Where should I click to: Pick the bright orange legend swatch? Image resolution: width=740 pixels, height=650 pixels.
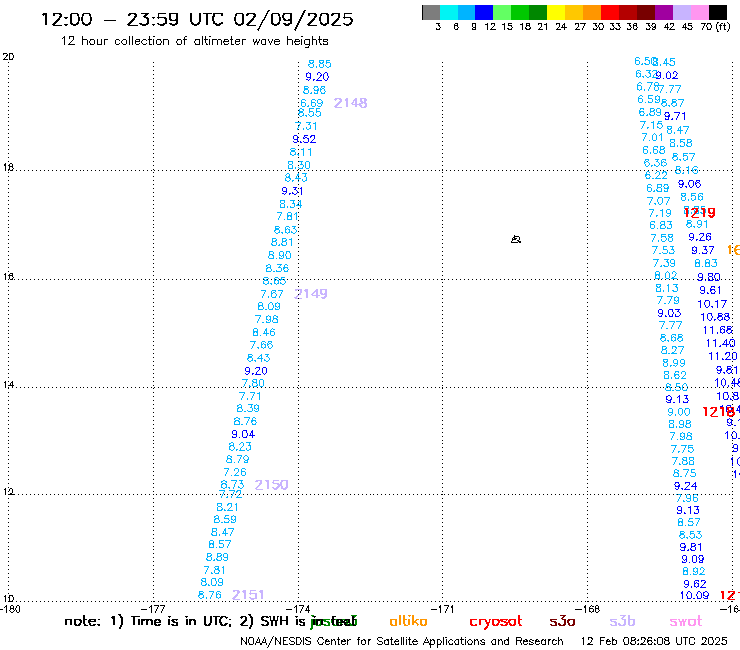592,12
